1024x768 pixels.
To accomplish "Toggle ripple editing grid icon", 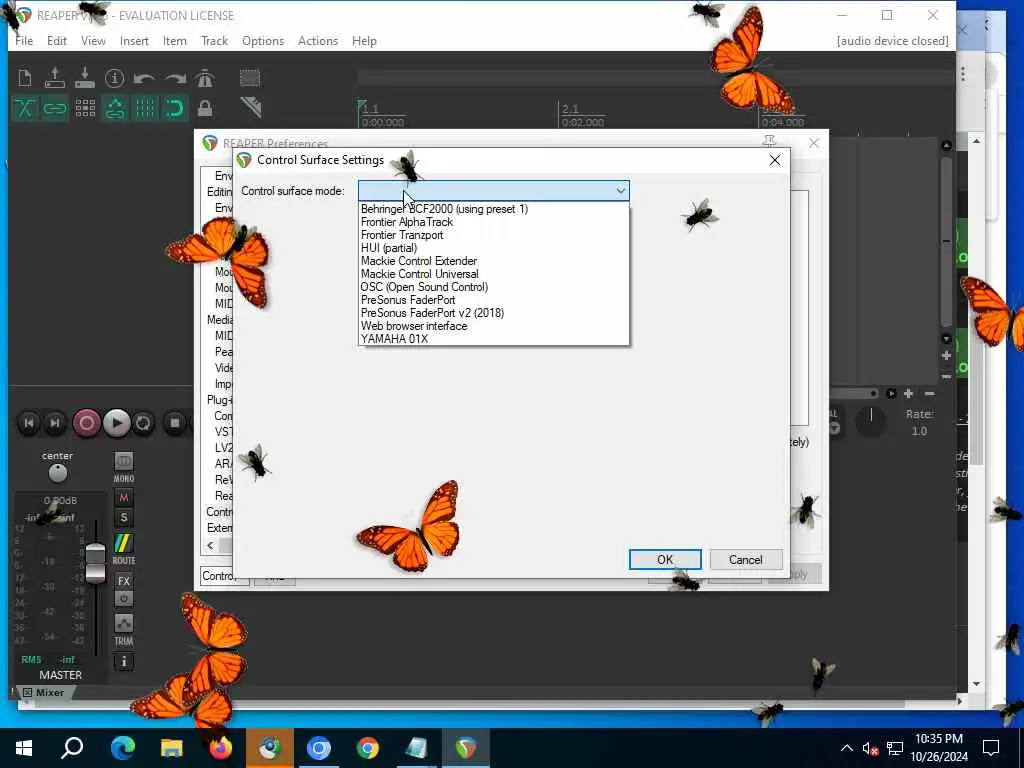I will pyautogui.click(x=85, y=108).
